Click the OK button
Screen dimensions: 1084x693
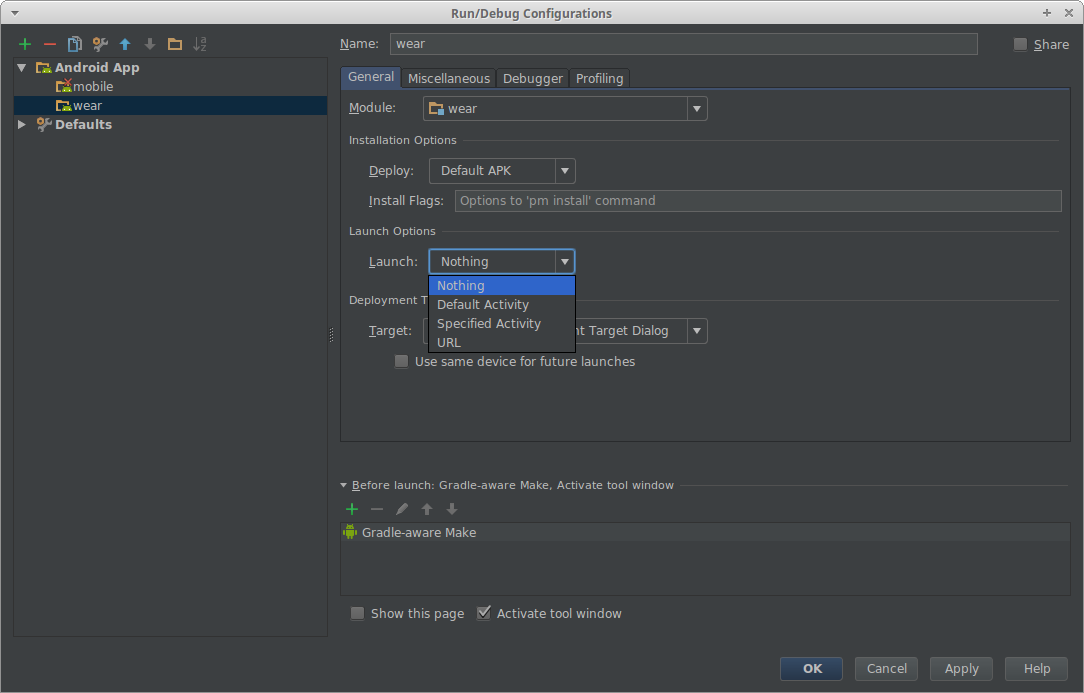812,669
